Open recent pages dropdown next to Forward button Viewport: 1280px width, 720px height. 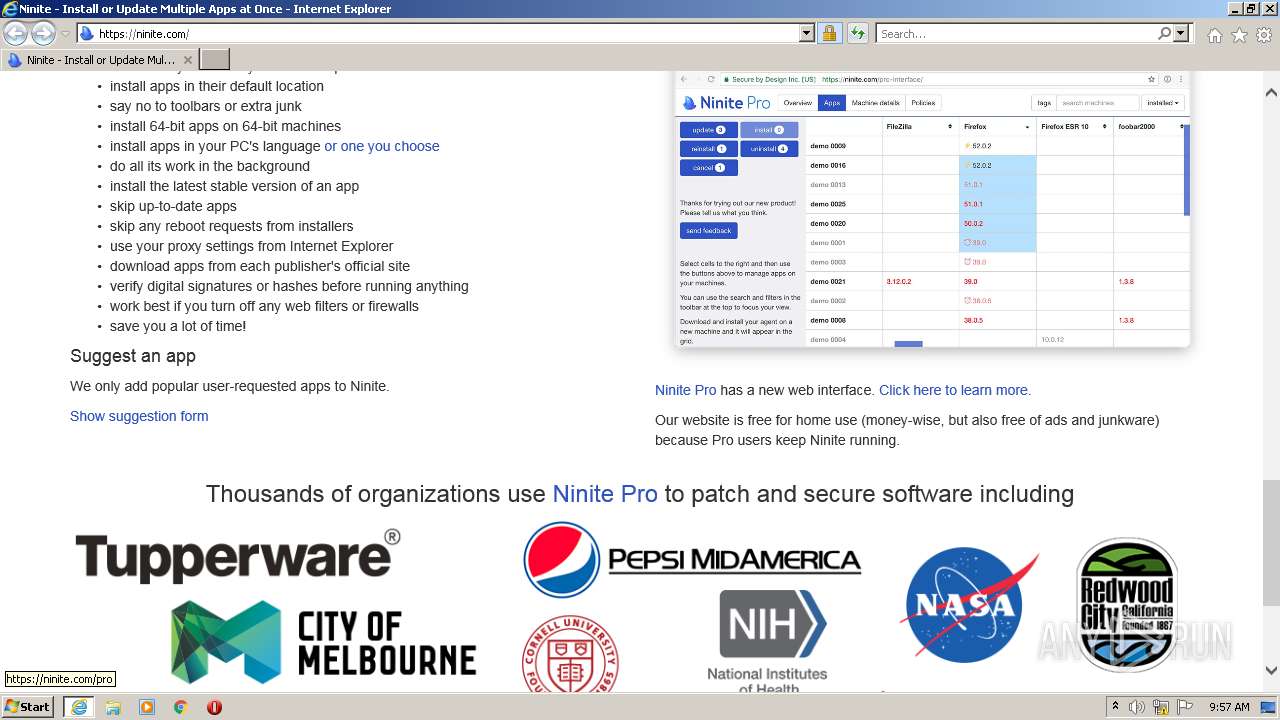point(65,34)
